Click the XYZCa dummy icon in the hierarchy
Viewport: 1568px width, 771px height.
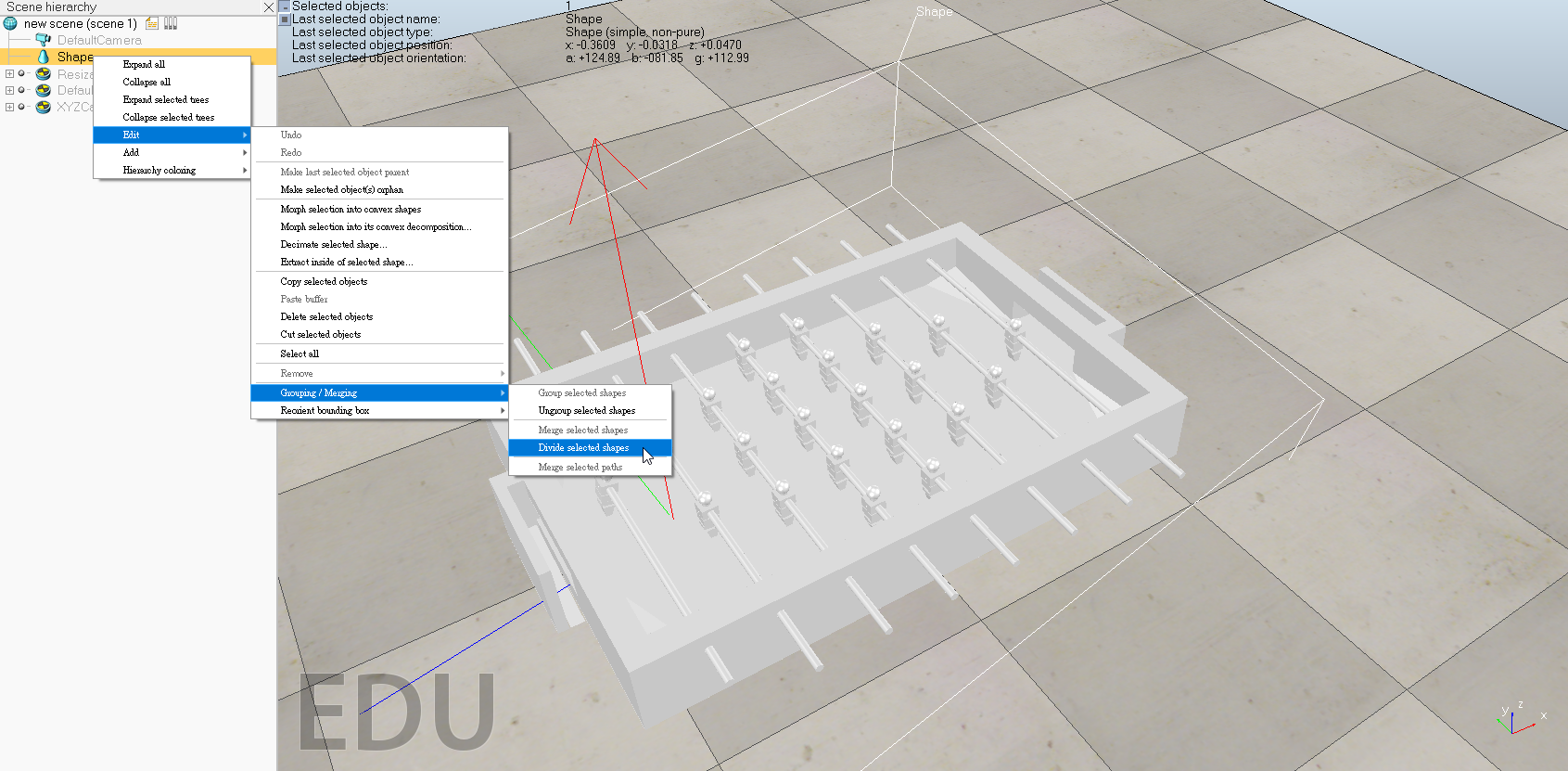click(43, 107)
